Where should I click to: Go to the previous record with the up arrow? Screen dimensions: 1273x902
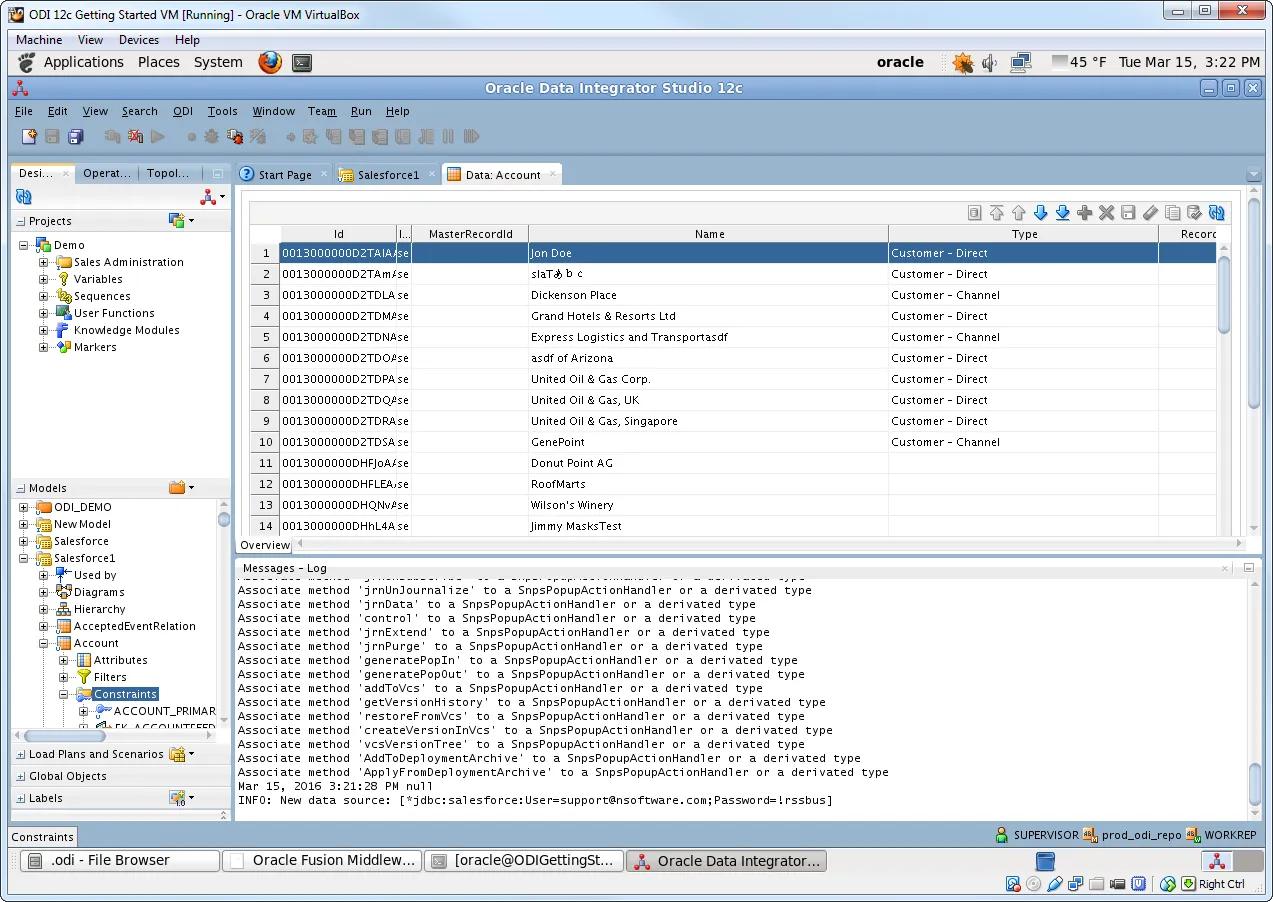click(x=1019, y=213)
